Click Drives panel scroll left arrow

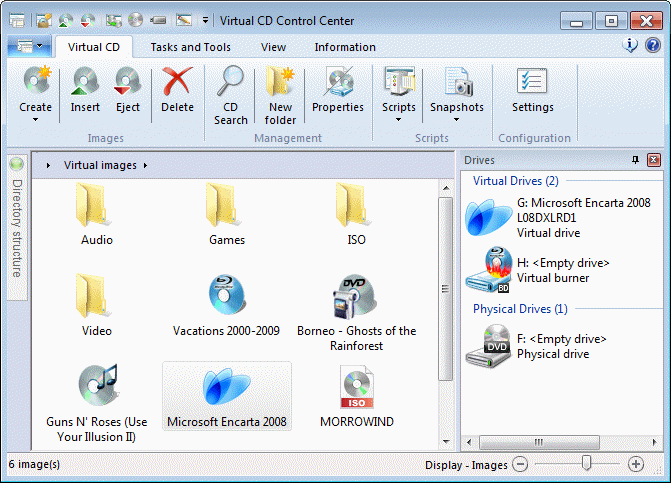[469, 442]
